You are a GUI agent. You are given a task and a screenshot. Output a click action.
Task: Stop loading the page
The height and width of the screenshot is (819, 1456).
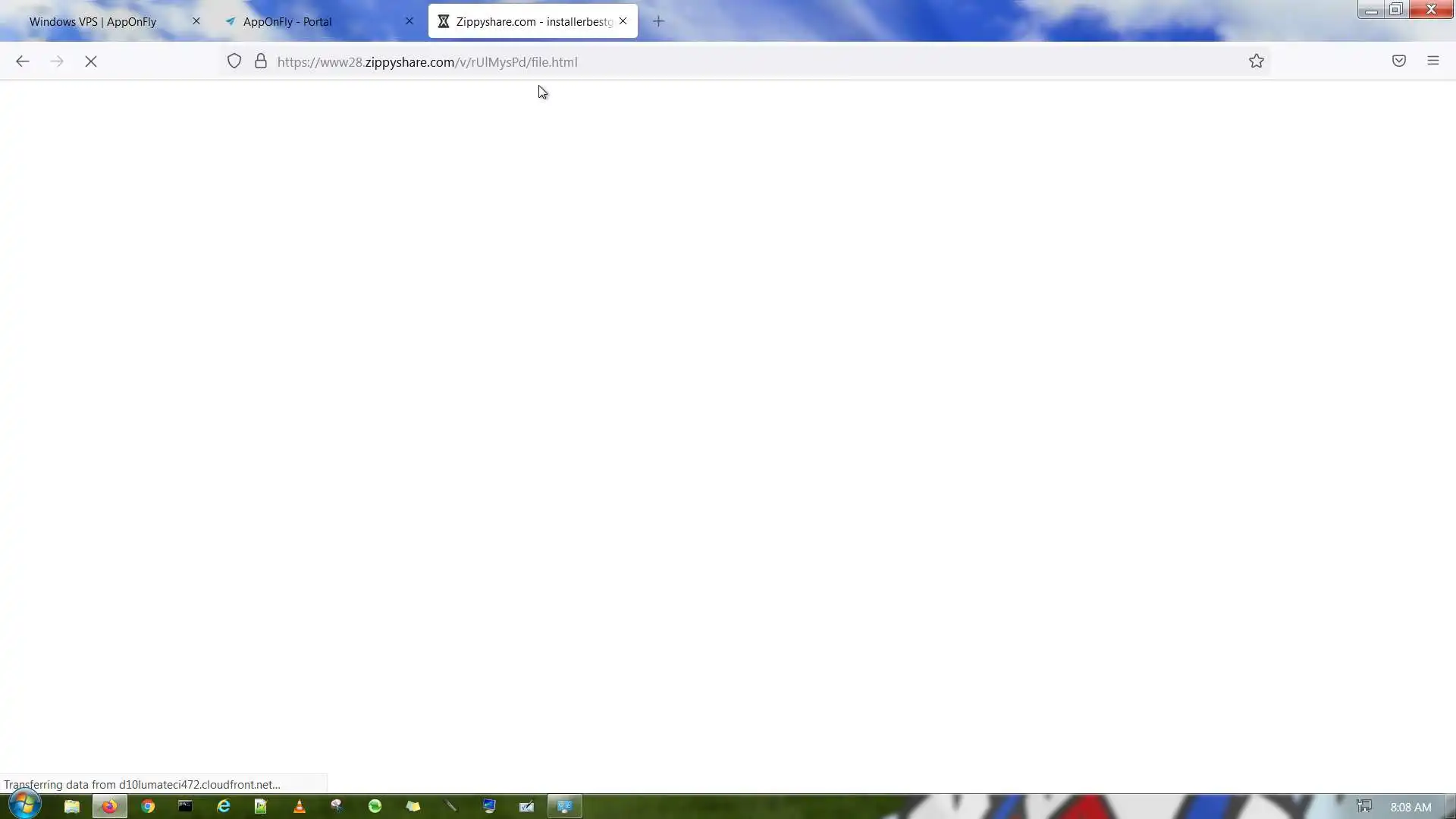pyautogui.click(x=91, y=61)
